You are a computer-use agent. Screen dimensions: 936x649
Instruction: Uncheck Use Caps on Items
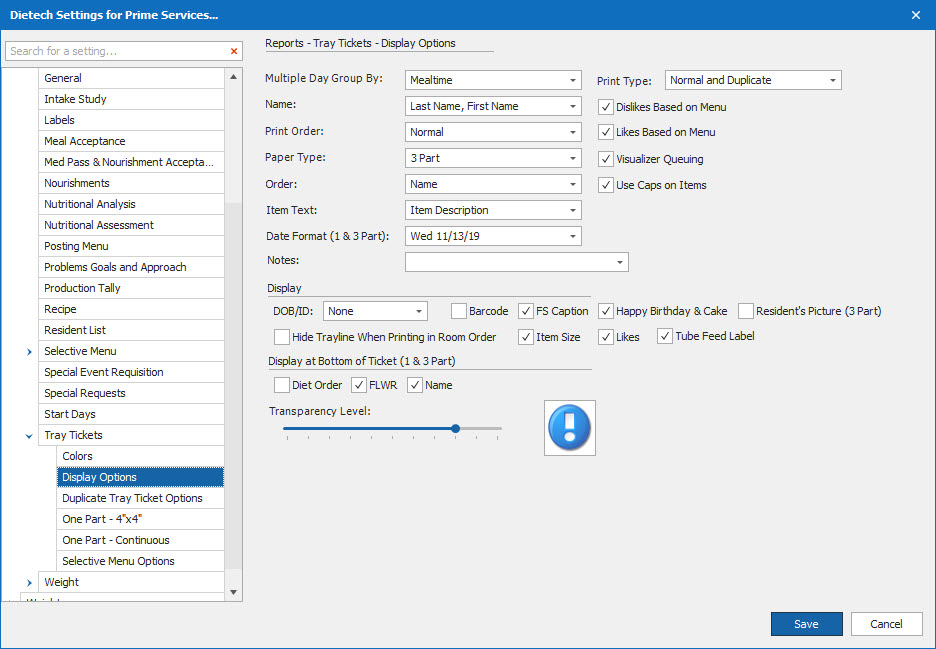tap(606, 185)
